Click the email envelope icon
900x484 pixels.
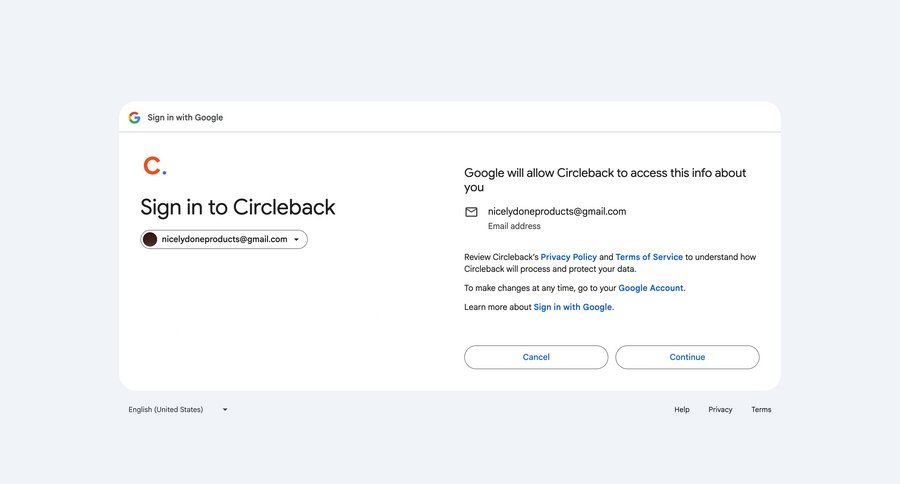471,212
